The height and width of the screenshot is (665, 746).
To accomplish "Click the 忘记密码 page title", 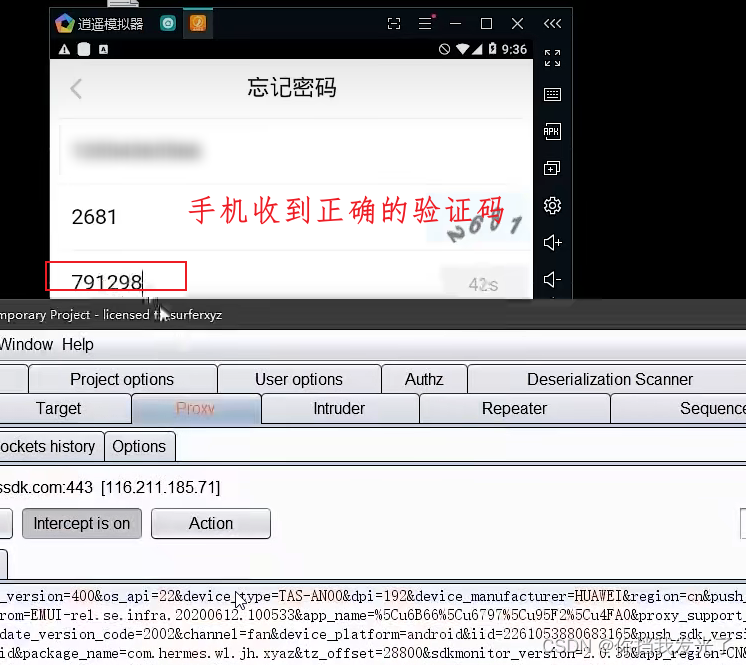I will point(292,88).
